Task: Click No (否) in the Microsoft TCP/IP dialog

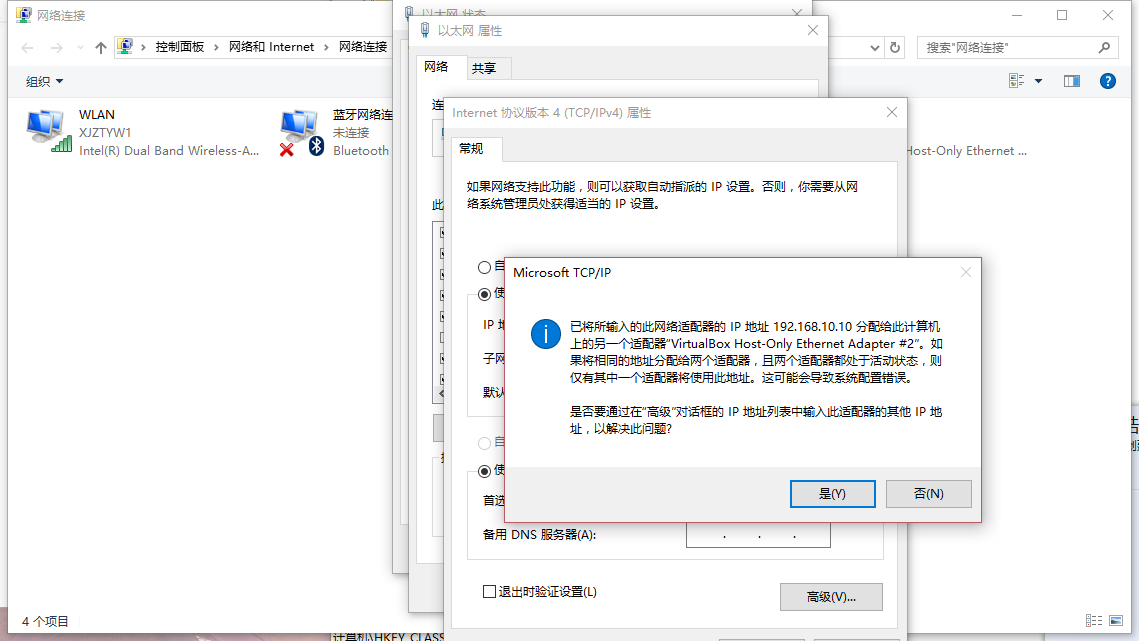Action: coord(928,493)
